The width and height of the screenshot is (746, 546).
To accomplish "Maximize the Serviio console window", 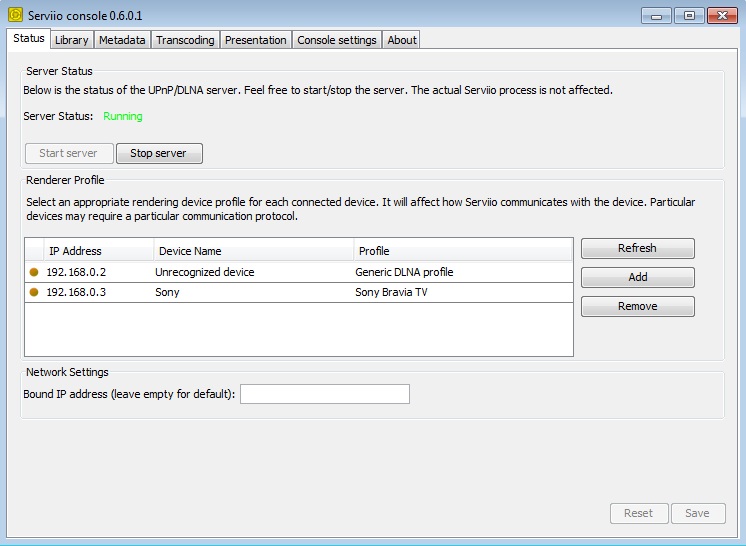I will click(x=688, y=15).
